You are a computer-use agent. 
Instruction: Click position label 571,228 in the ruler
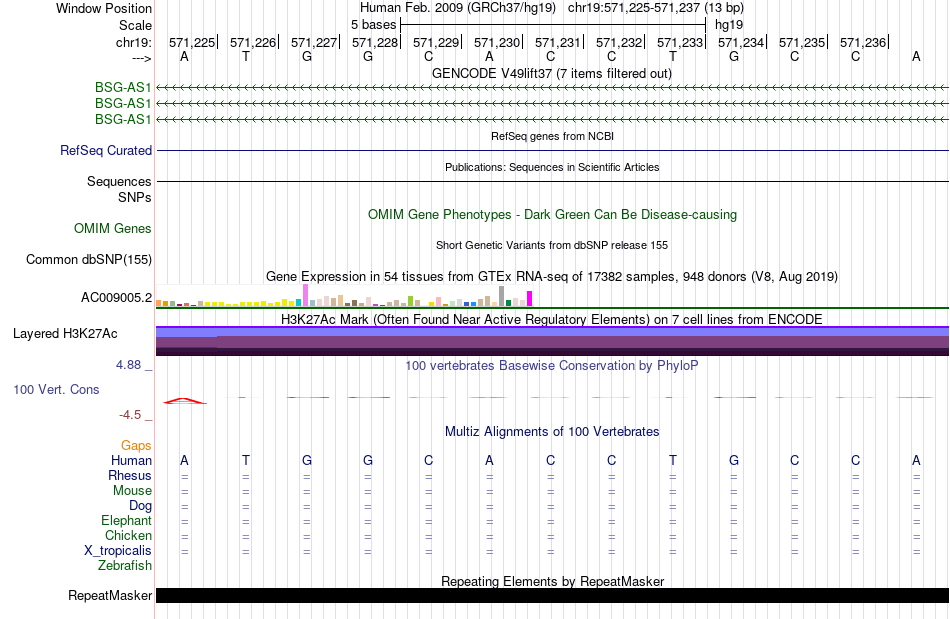click(375, 42)
